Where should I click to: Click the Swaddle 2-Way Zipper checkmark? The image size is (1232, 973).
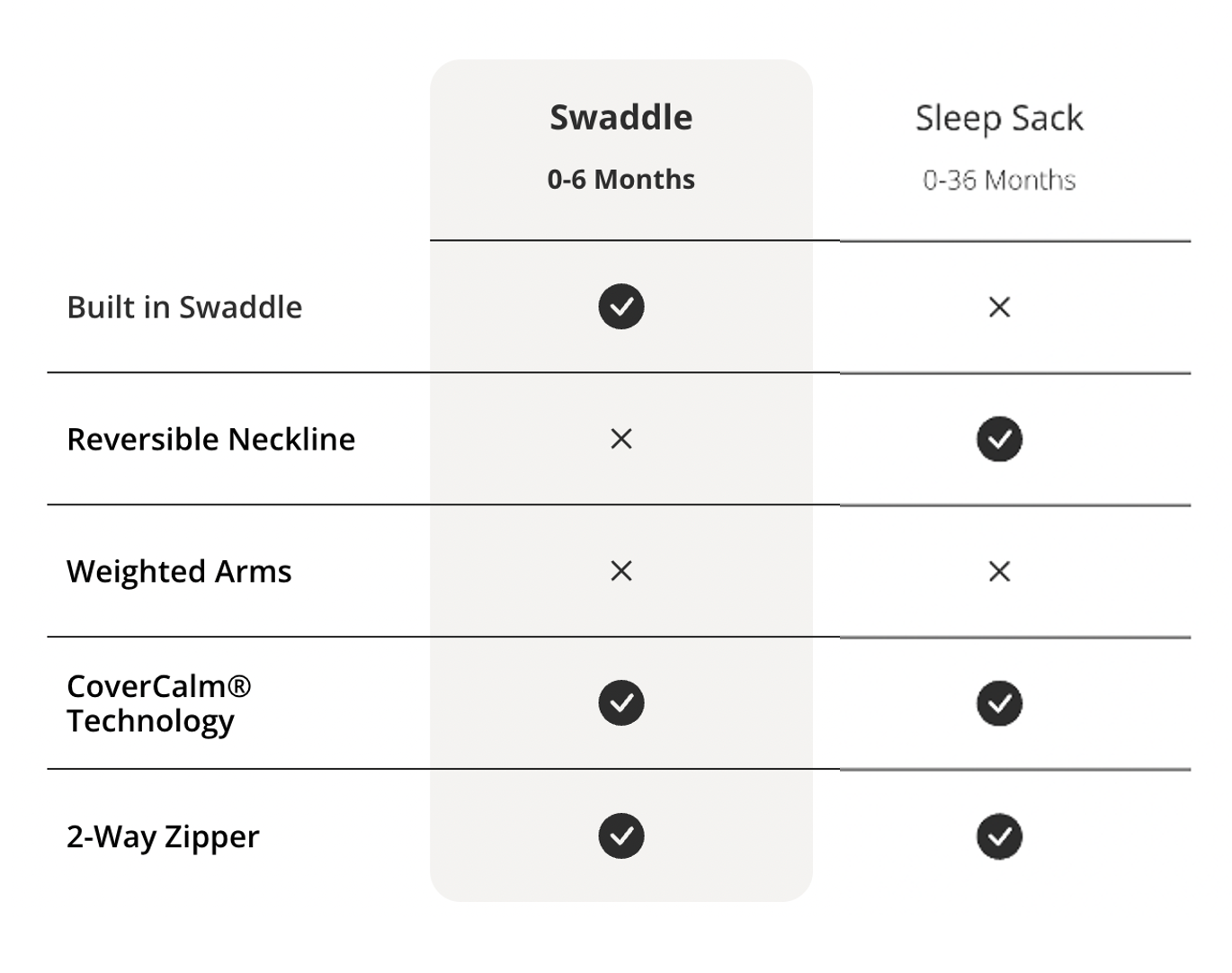[621, 835]
